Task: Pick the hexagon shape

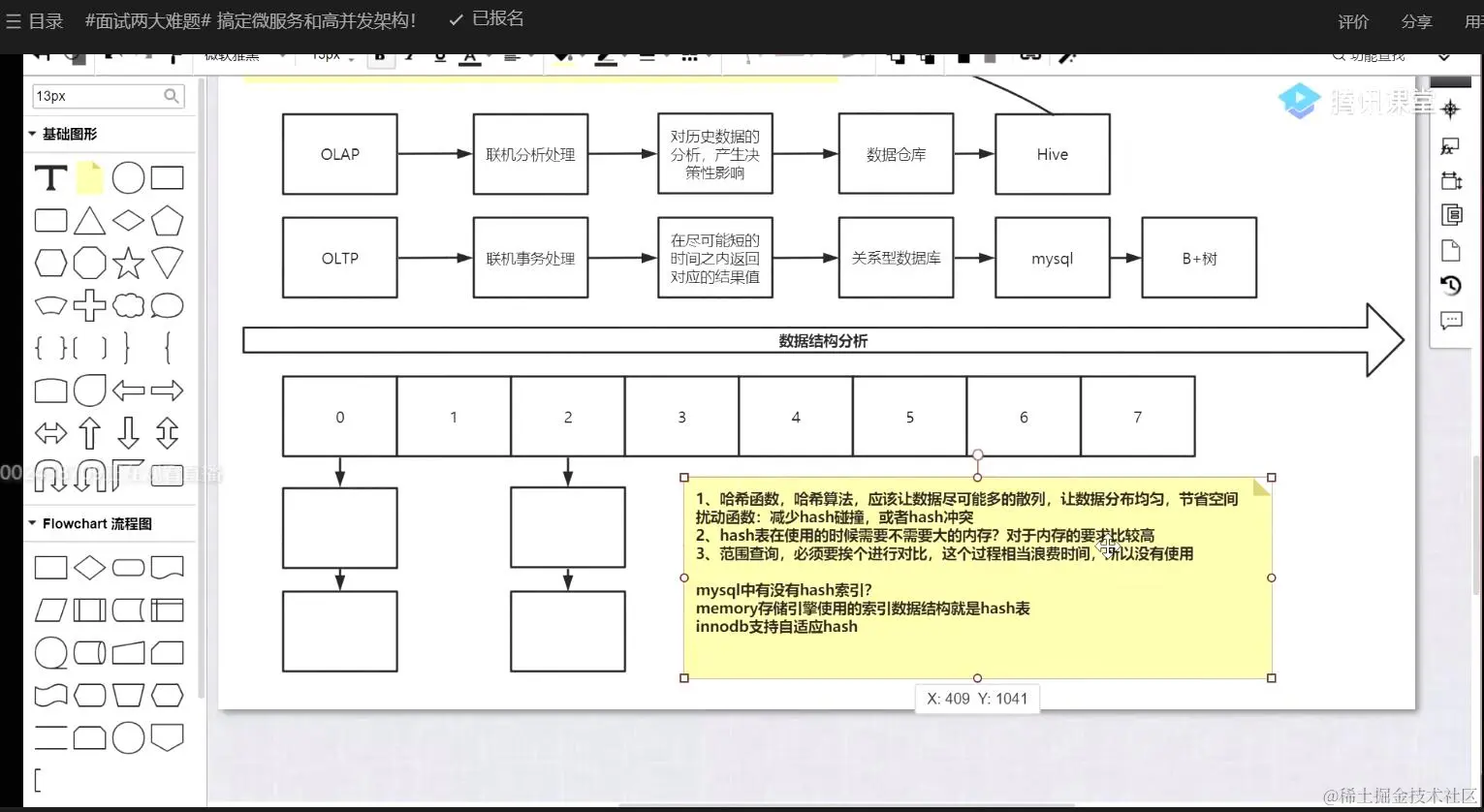Action: tap(50, 263)
